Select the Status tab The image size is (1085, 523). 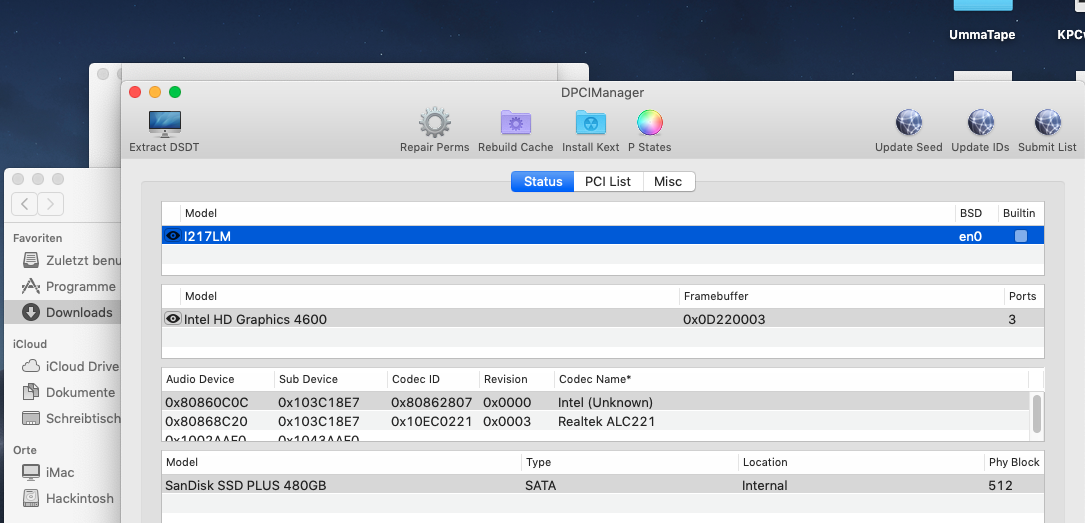[543, 181]
